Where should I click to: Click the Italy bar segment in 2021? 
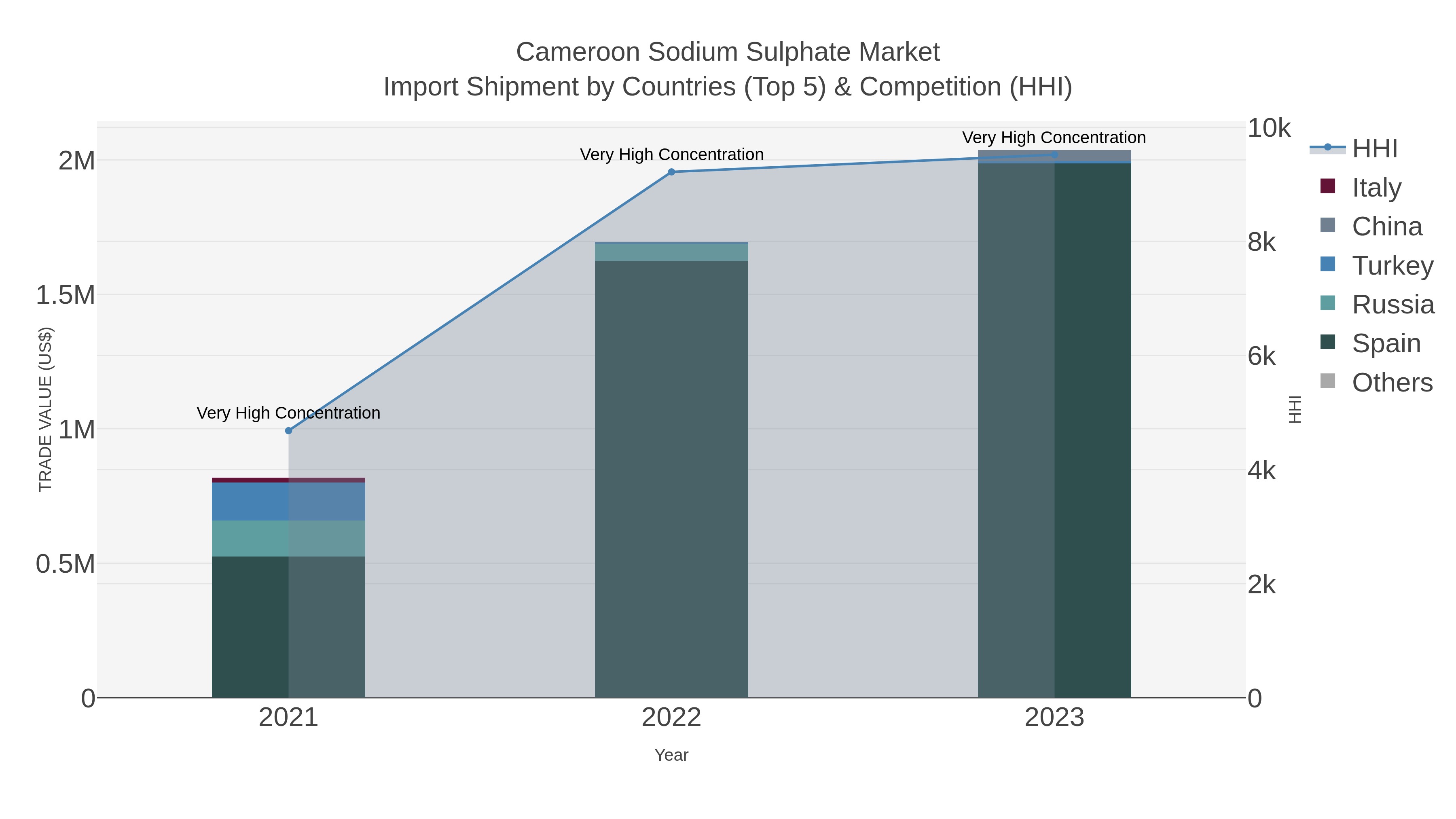click(x=288, y=480)
